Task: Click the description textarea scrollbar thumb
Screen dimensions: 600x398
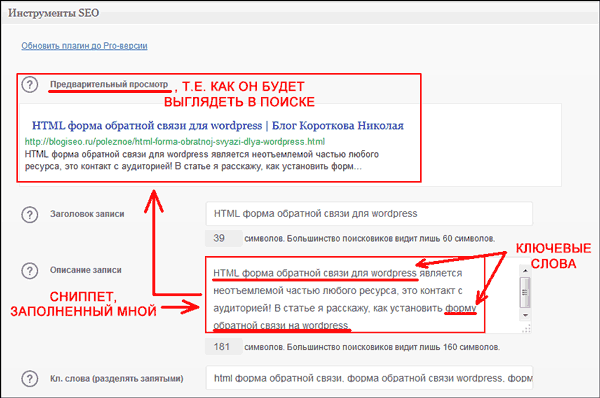Action: click(525, 292)
